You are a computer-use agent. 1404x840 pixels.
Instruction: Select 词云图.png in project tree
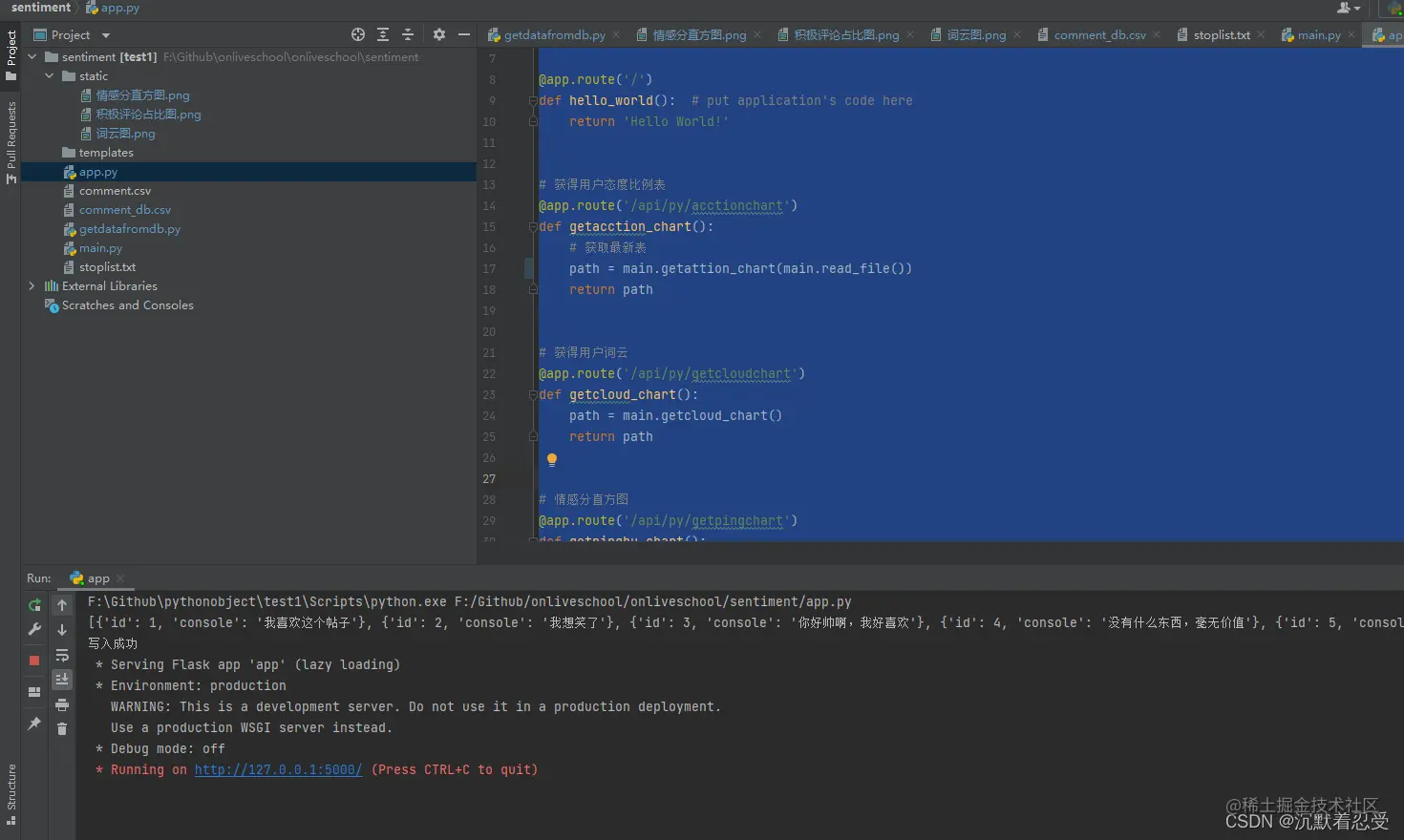click(x=125, y=134)
